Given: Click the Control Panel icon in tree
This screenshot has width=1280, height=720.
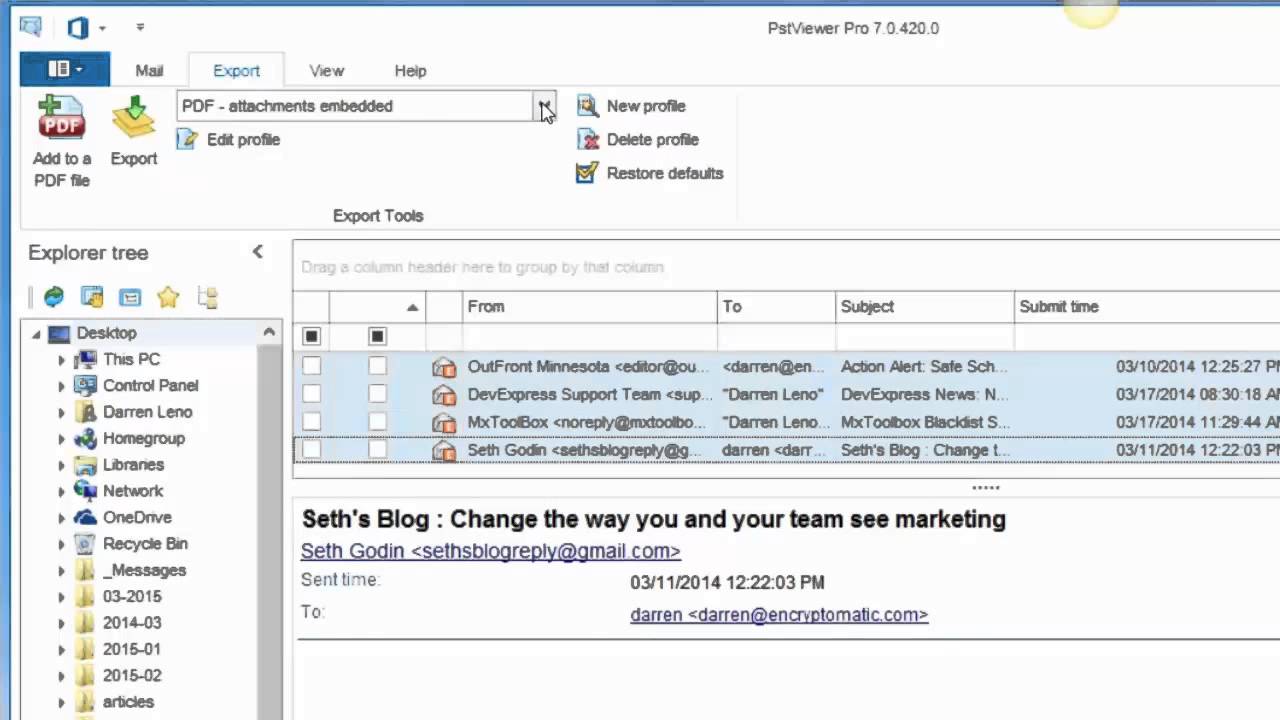Looking at the screenshot, I should point(86,385).
